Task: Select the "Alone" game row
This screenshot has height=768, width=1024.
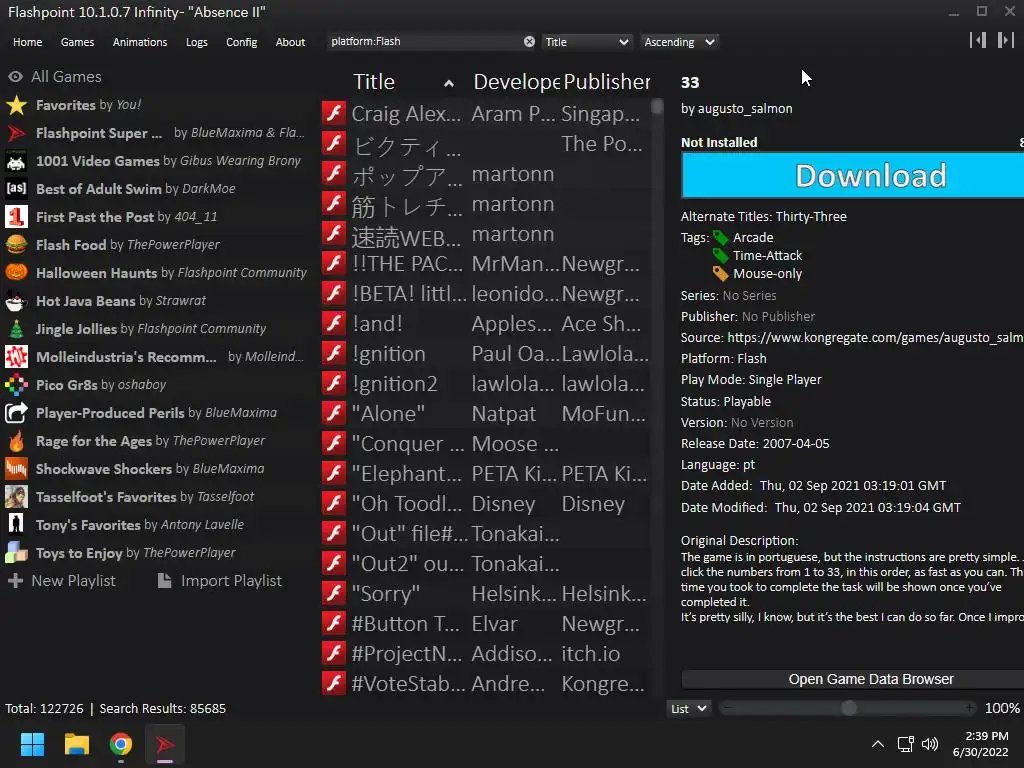Action: 487,413
